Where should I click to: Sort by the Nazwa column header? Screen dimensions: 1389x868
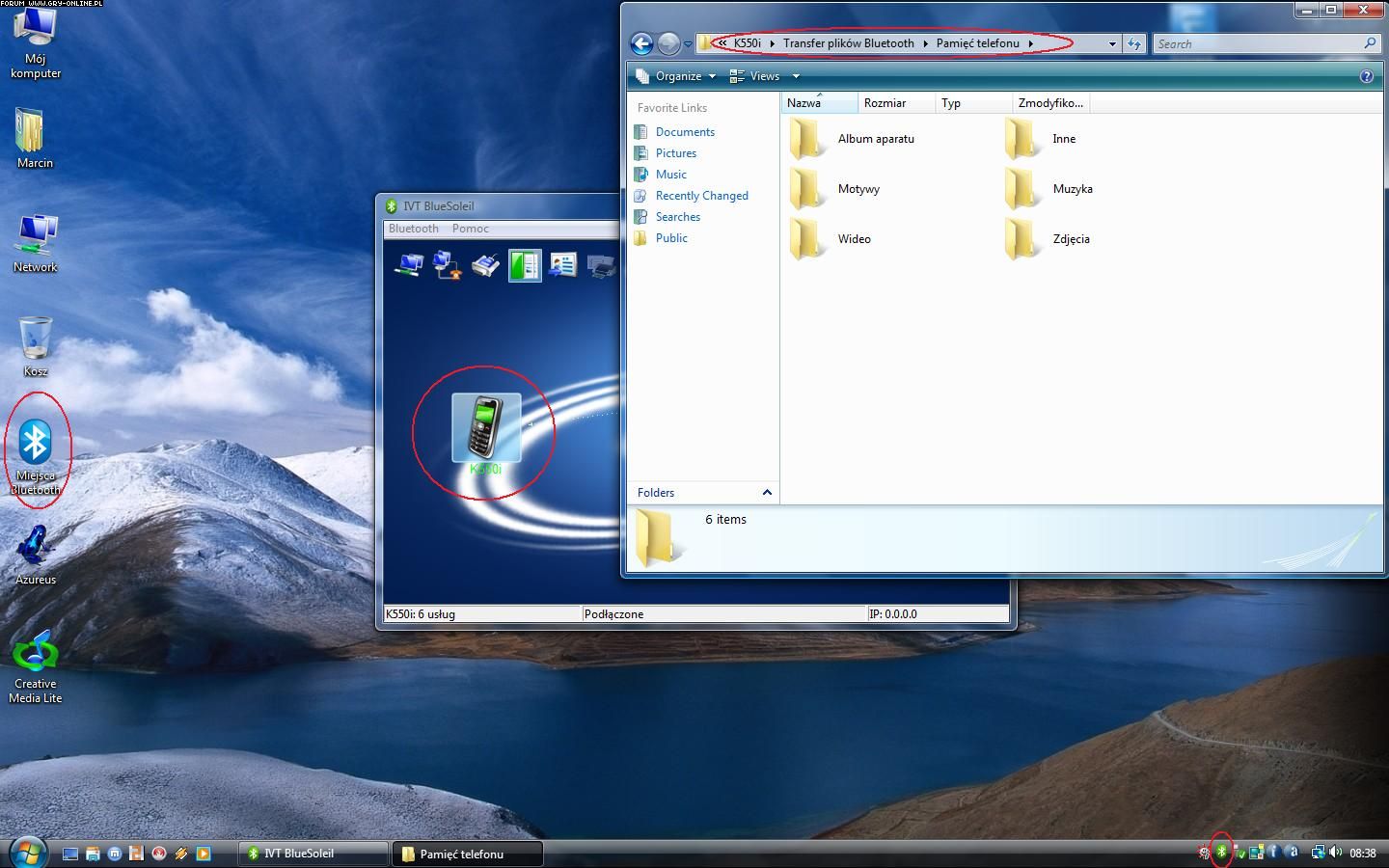(819, 103)
